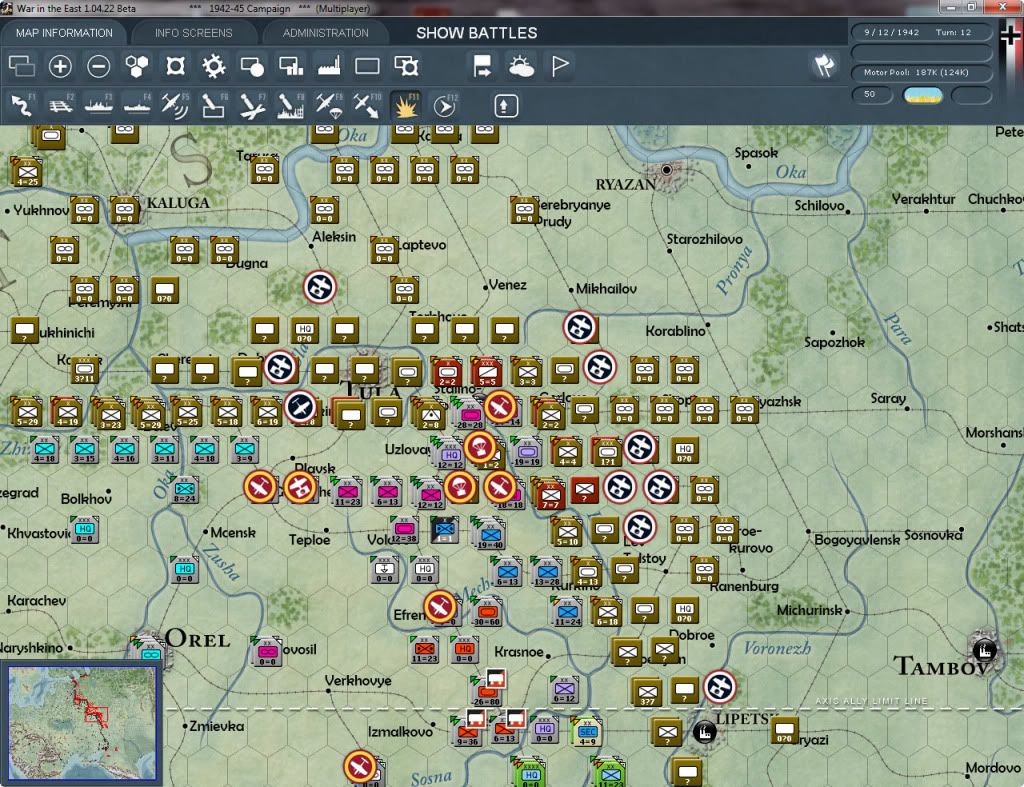Select pink HQ 0=0 near Novosil
Image resolution: width=1024 pixels, height=787 pixels.
coord(266,651)
